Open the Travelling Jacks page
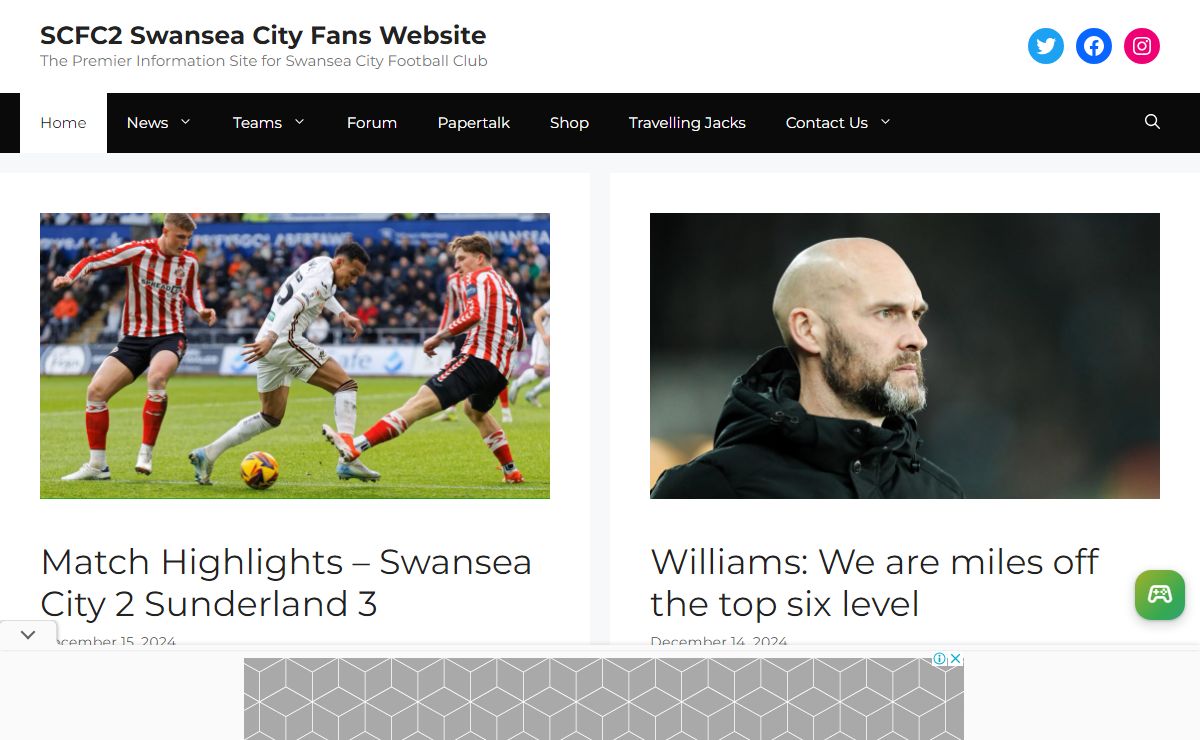Image resolution: width=1200 pixels, height=740 pixels. [687, 123]
